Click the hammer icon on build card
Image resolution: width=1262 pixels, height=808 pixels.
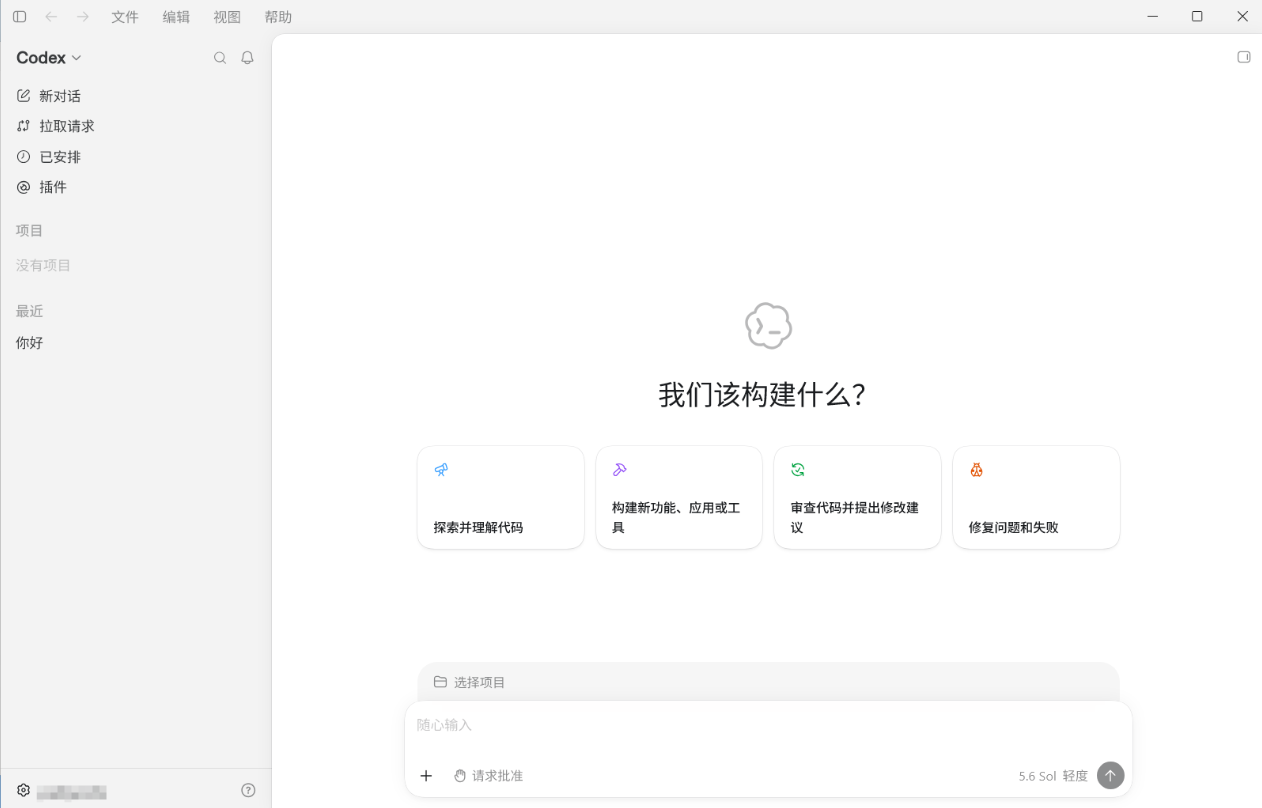pos(619,470)
